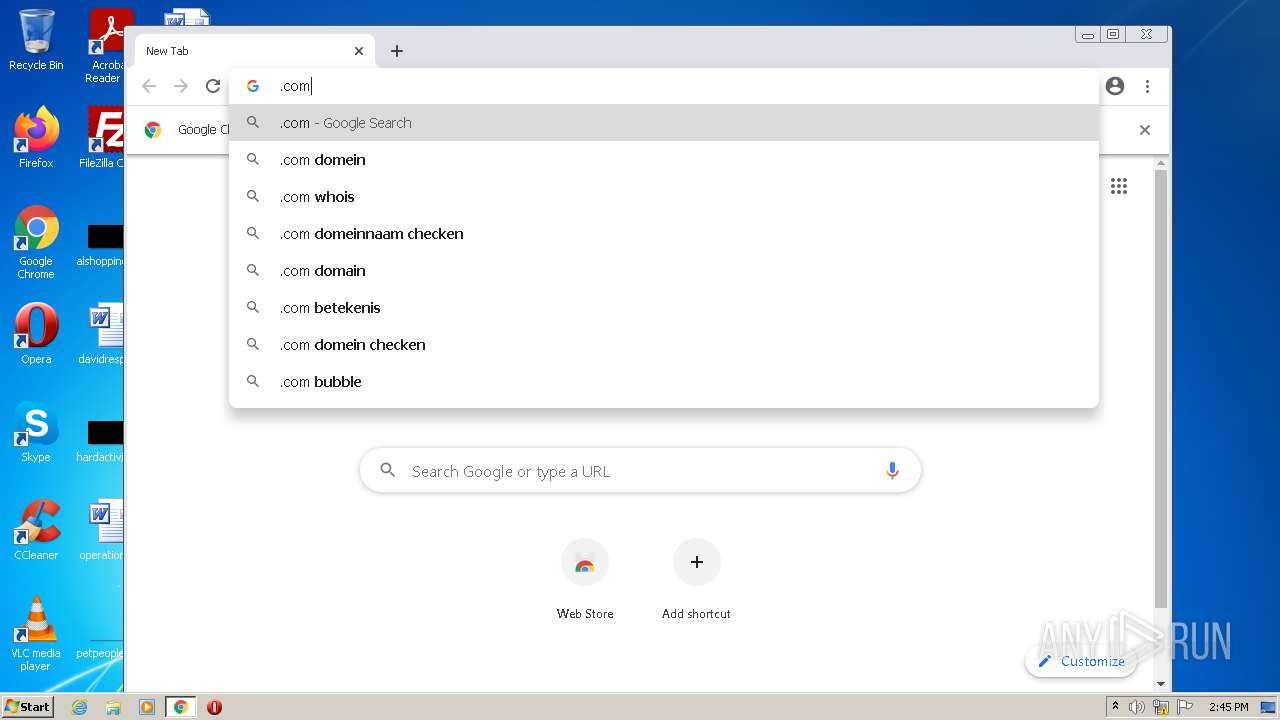Open the Chrome profile avatar menu

[x=1115, y=86]
